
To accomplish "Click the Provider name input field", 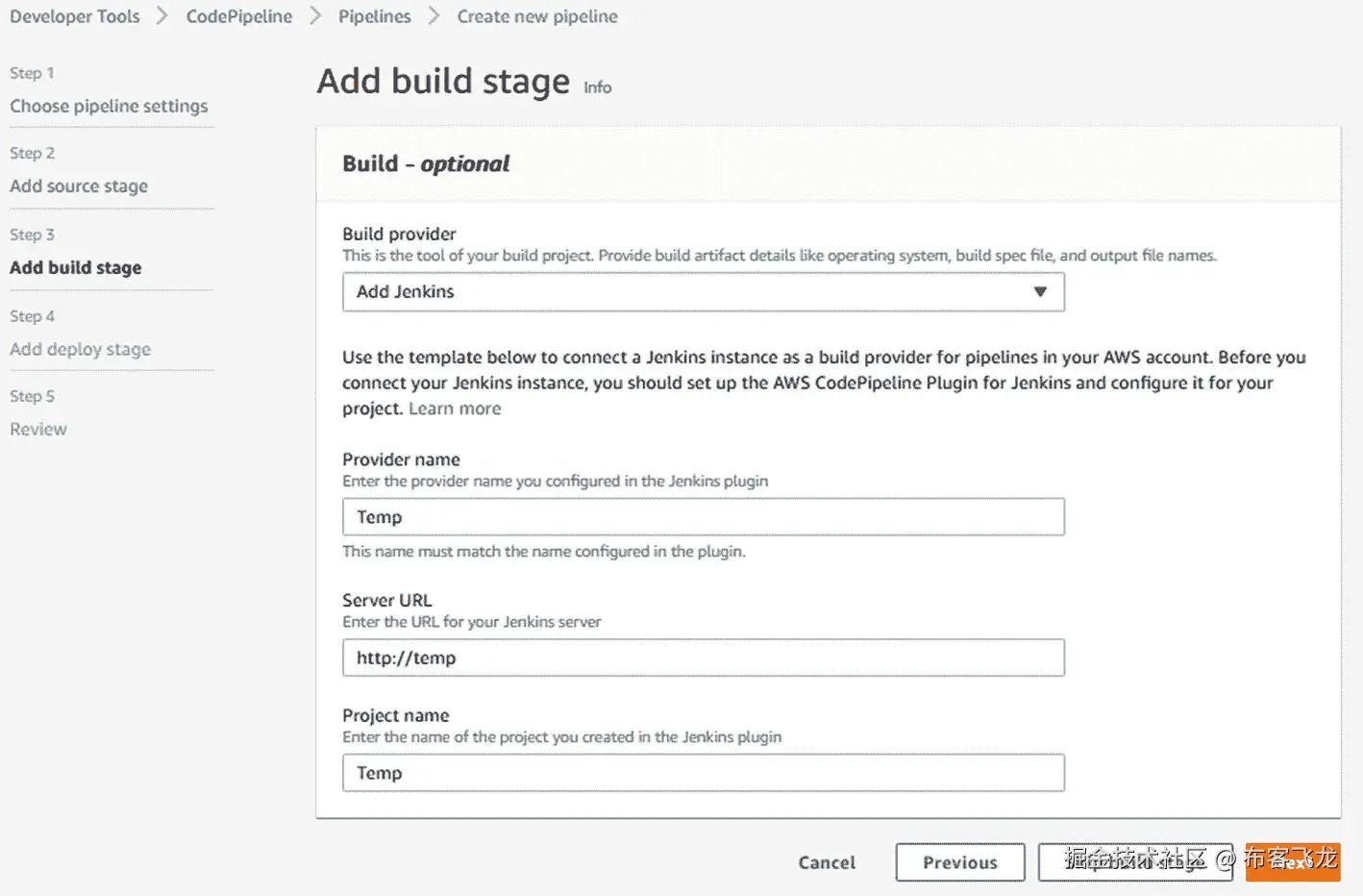I will (703, 517).
